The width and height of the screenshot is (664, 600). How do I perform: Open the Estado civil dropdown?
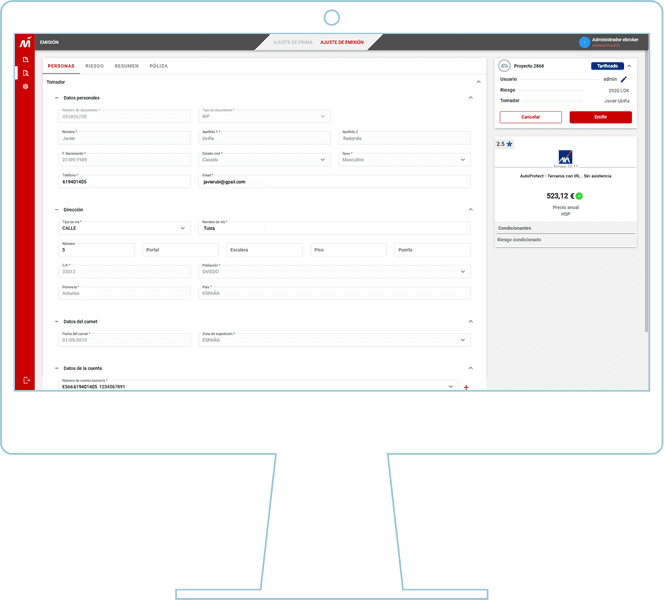(264, 159)
